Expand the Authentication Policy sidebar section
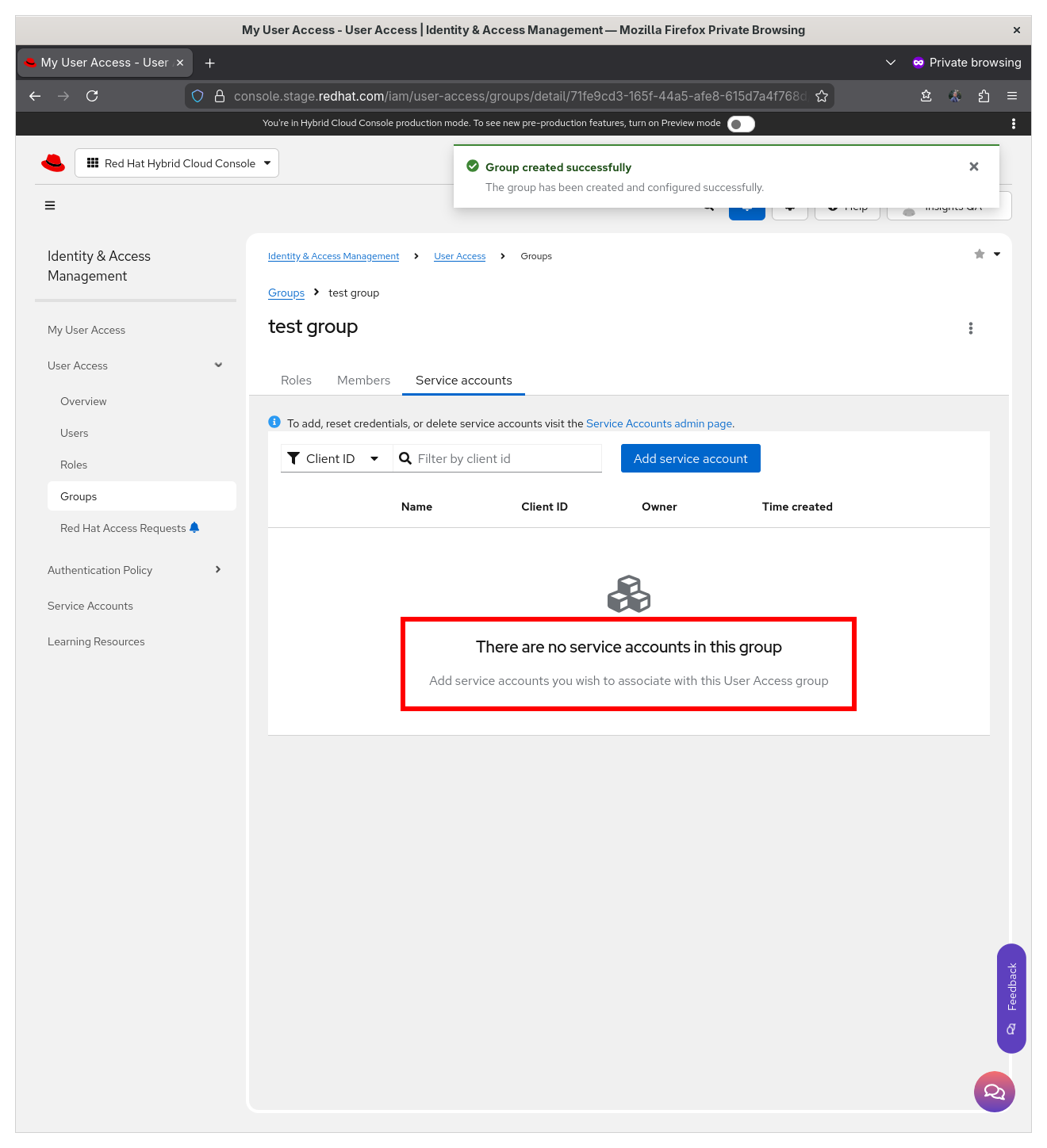 (136, 570)
